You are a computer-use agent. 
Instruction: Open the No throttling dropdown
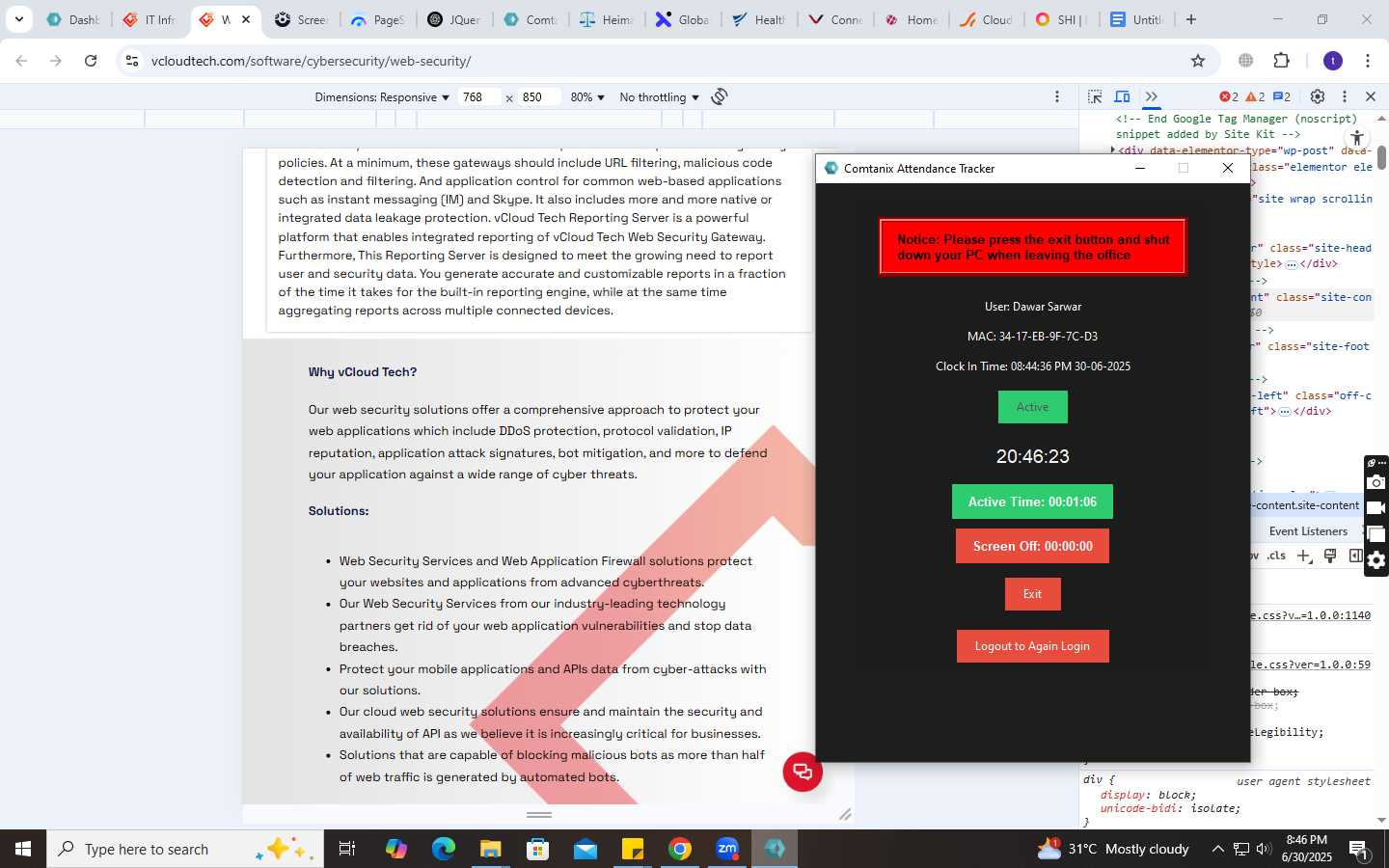tap(659, 97)
